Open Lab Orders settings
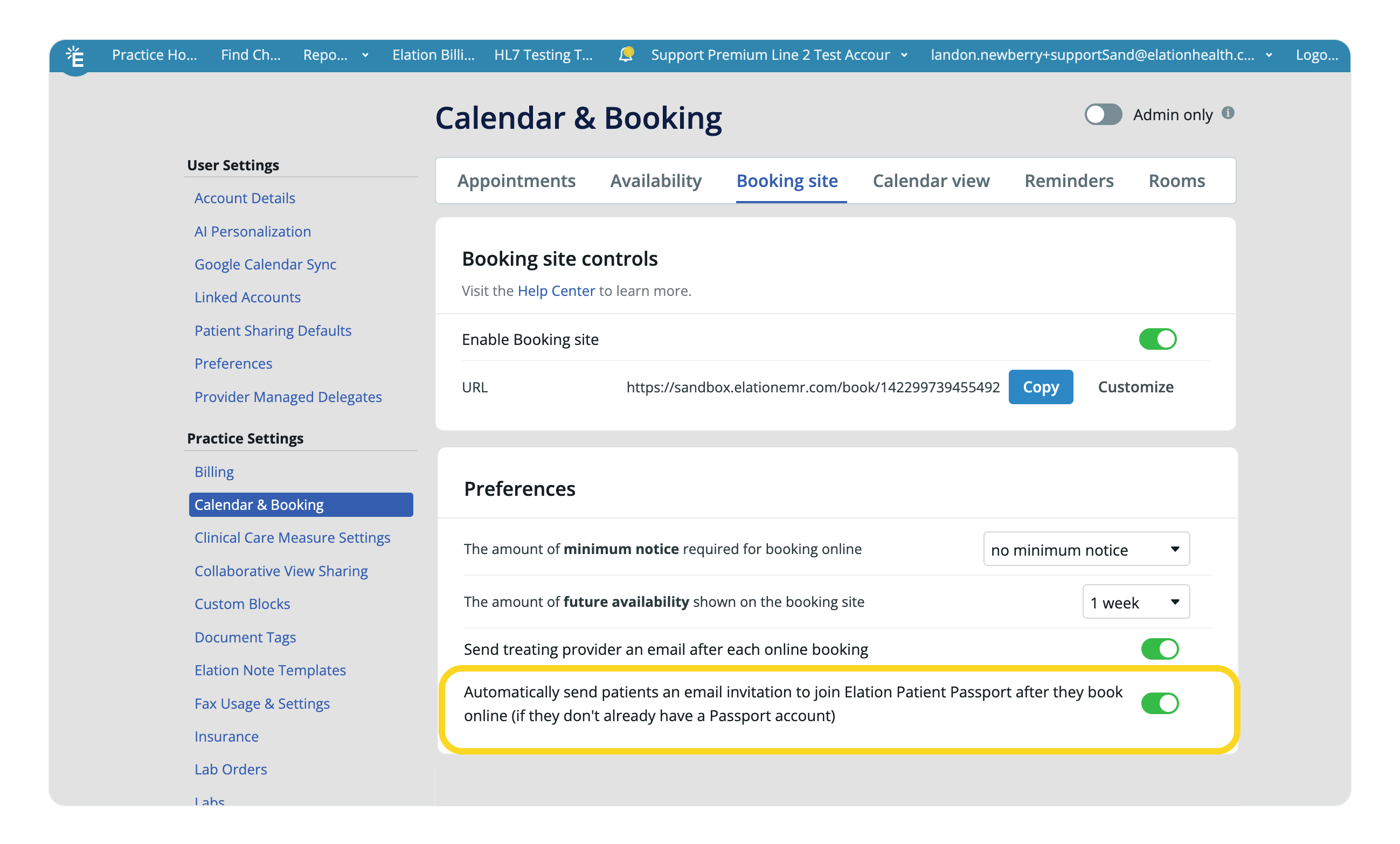The image size is (1400, 844). point(231,770)
